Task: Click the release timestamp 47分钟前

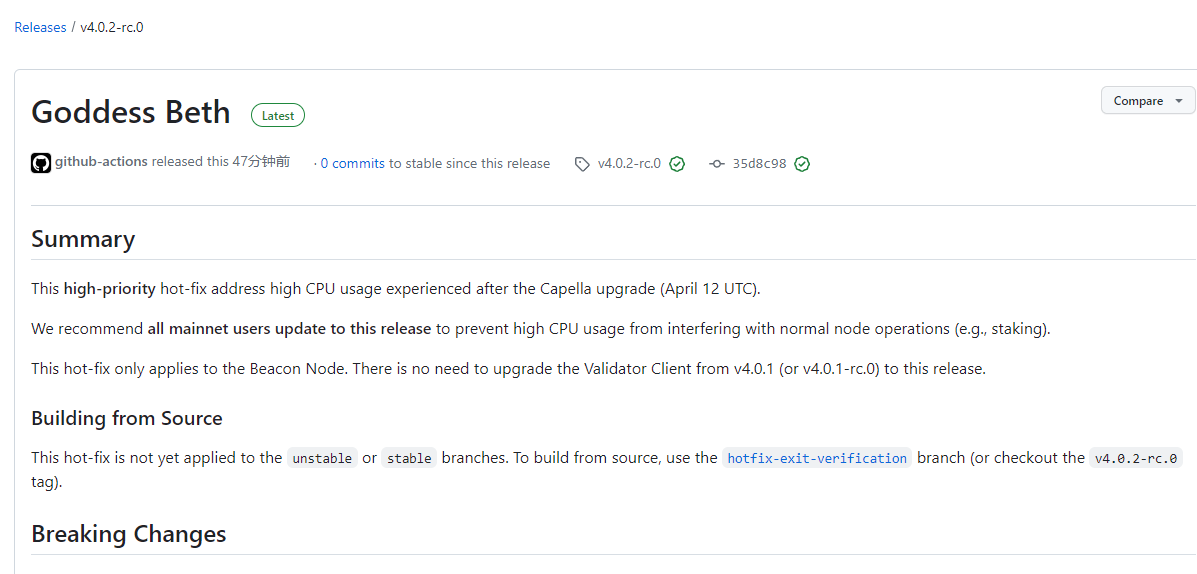Action: pos(261,162)
